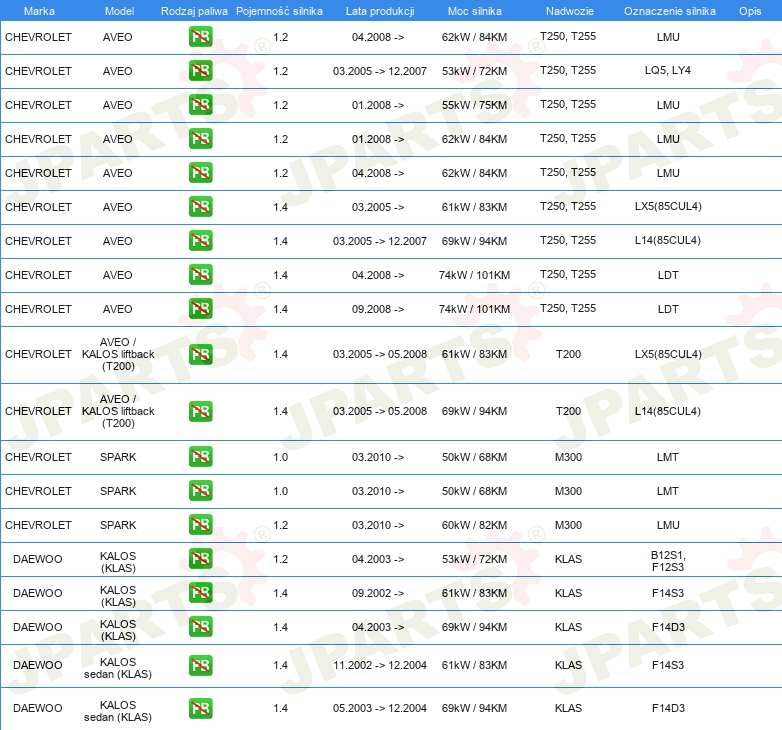Click the Opis column header

click(750, 11)
